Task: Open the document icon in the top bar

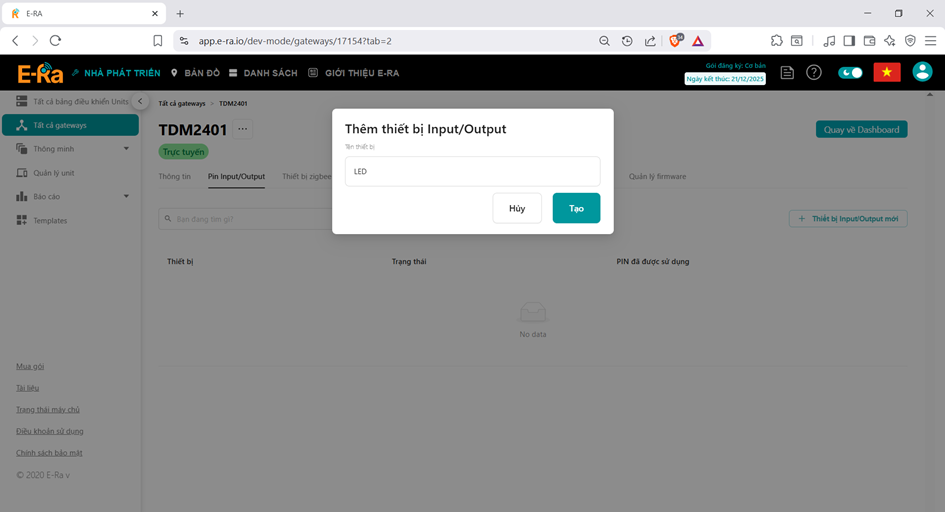Action: coord(788,73)
